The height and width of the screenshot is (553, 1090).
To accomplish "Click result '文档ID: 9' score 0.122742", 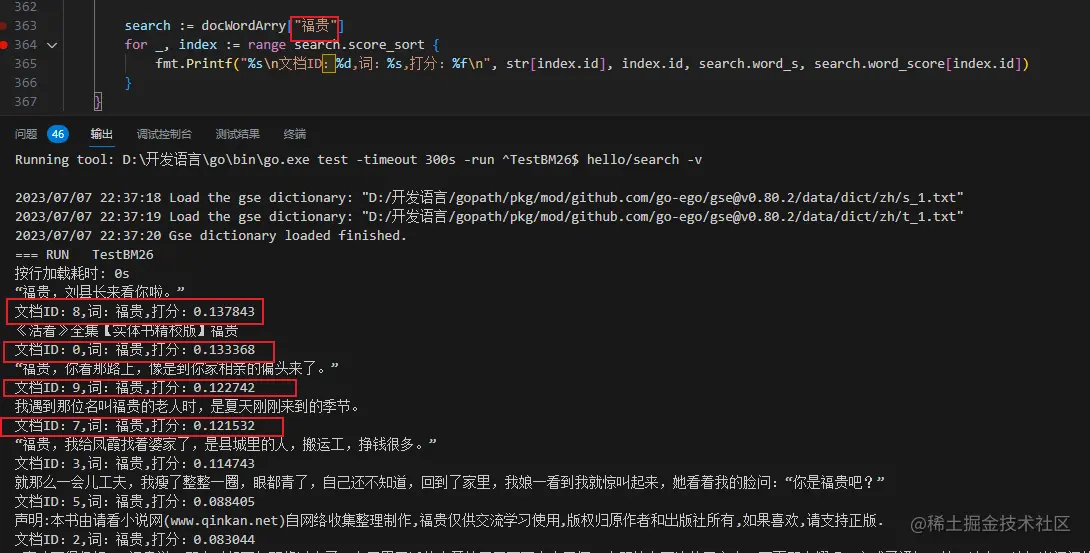I will pos(135,388).
